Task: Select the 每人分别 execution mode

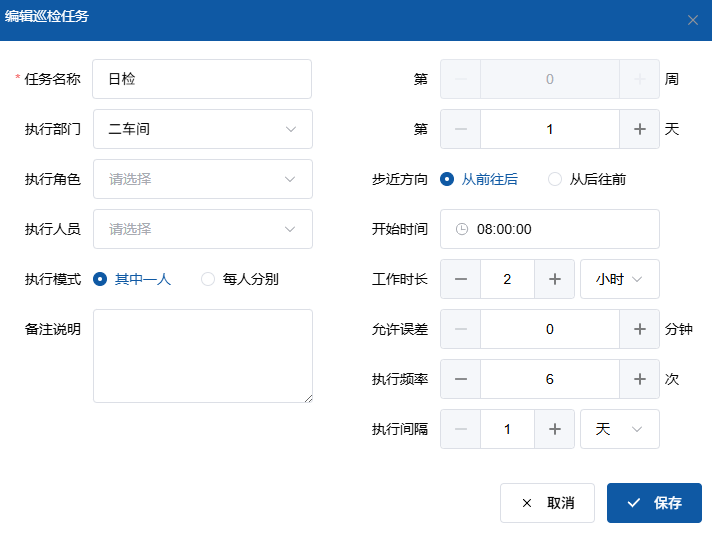Action: click(208, 279)
